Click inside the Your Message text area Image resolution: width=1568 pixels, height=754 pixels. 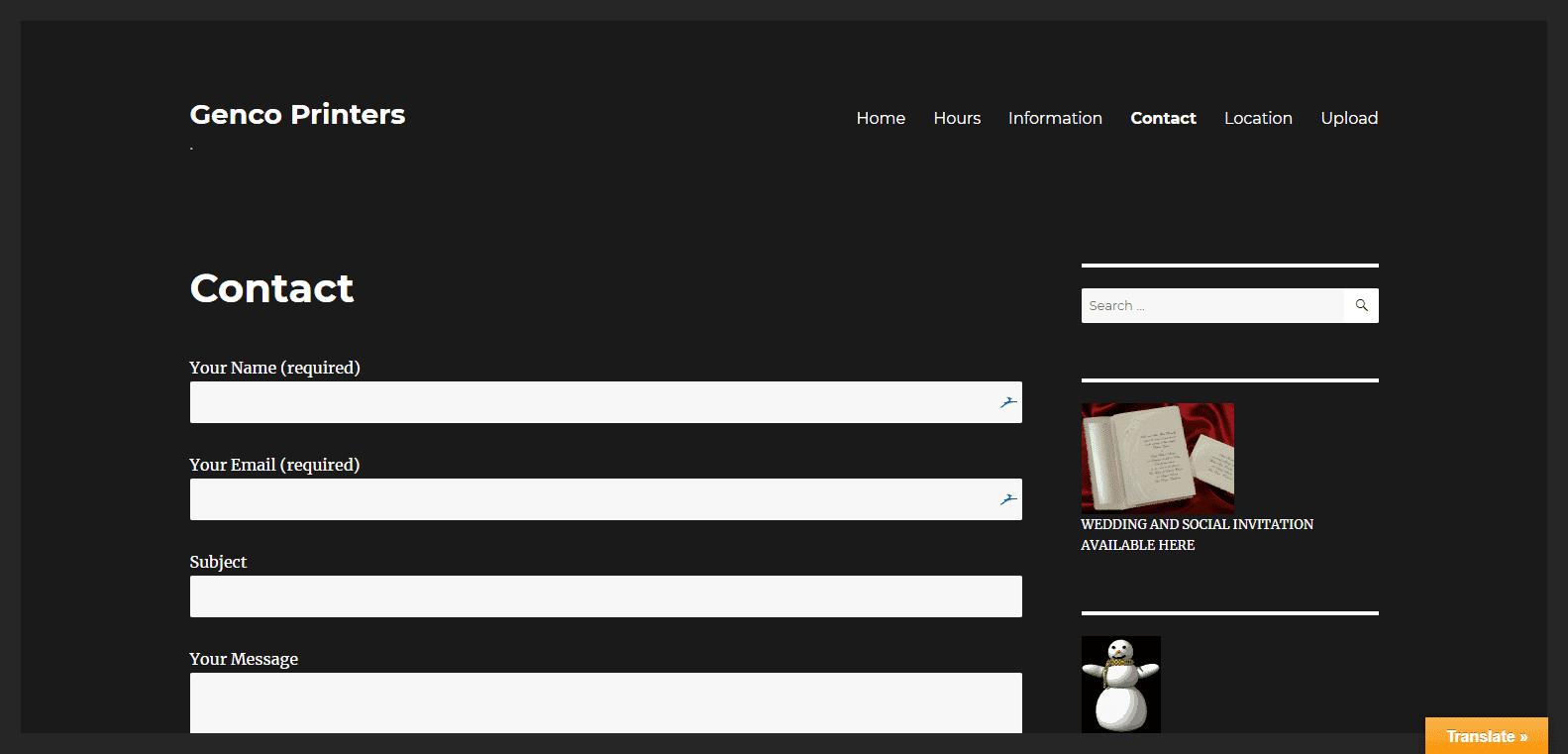605,702
